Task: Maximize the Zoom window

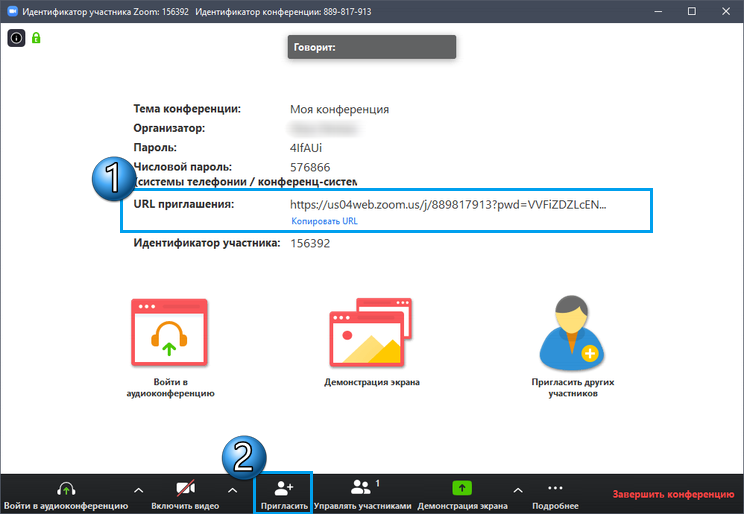Action: pos(692,11)
